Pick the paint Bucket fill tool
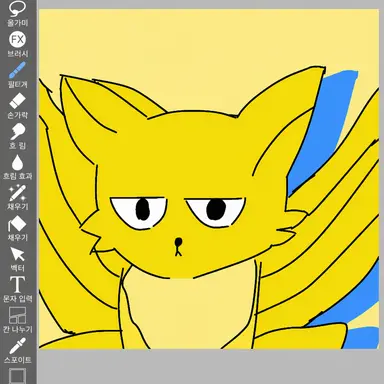The width and height of the screenshot is (384, 384). coord(17,224)
